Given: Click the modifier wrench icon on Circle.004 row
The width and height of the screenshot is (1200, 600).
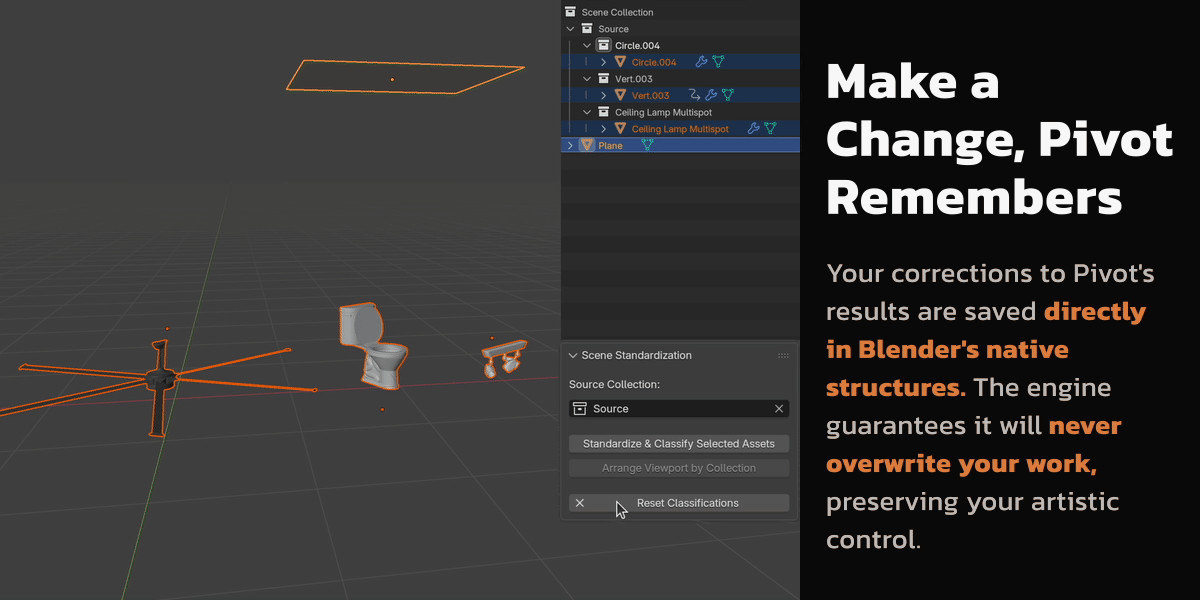Looking at the screenshot, I should (x=701, y=62).
